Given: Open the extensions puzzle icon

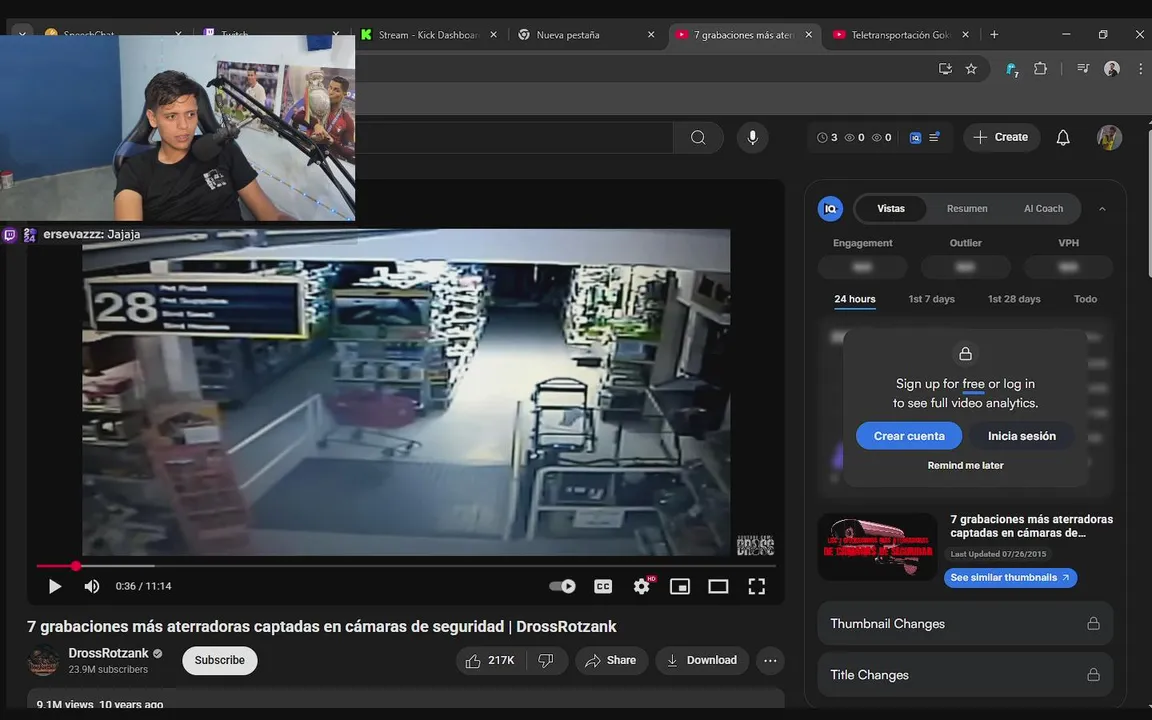Looking at the screenshot, I should [x=1040, y=68].
